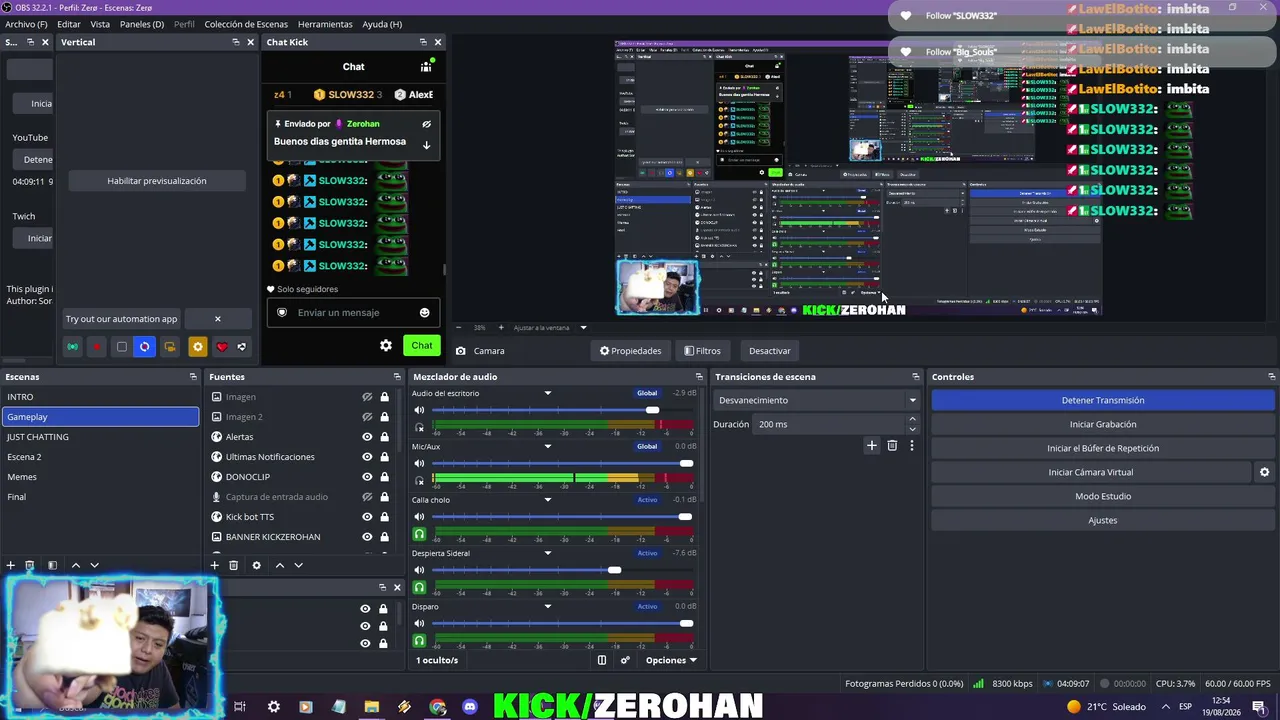Screen dimensions: 1280x720
Task: Open the Editar menu
Action: tap(69, 24)
